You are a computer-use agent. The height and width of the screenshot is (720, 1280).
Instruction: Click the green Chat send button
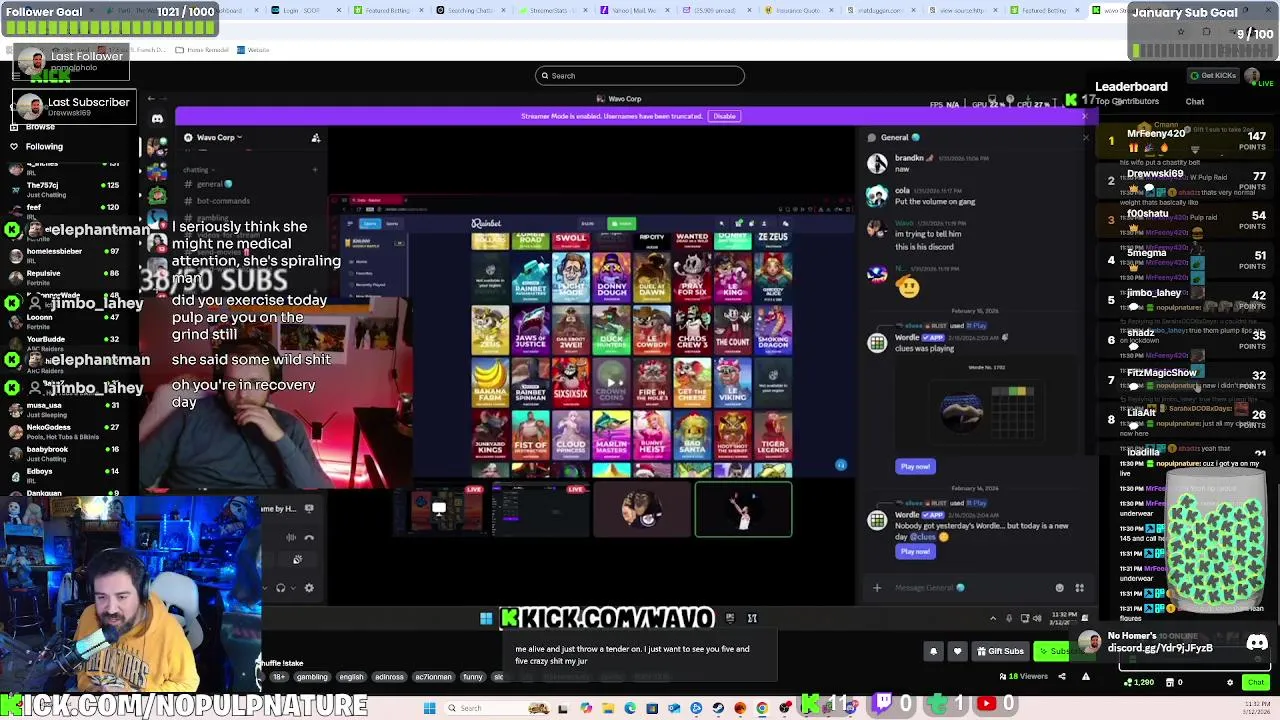pyautogui.click(x=1255, y=683)
